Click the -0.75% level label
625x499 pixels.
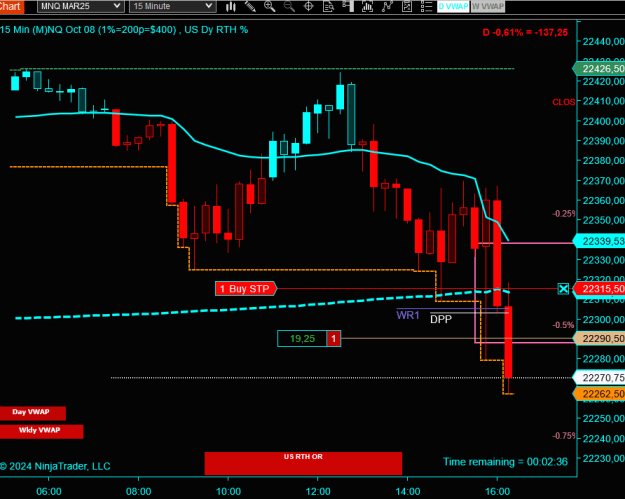[x=564, y=436]
